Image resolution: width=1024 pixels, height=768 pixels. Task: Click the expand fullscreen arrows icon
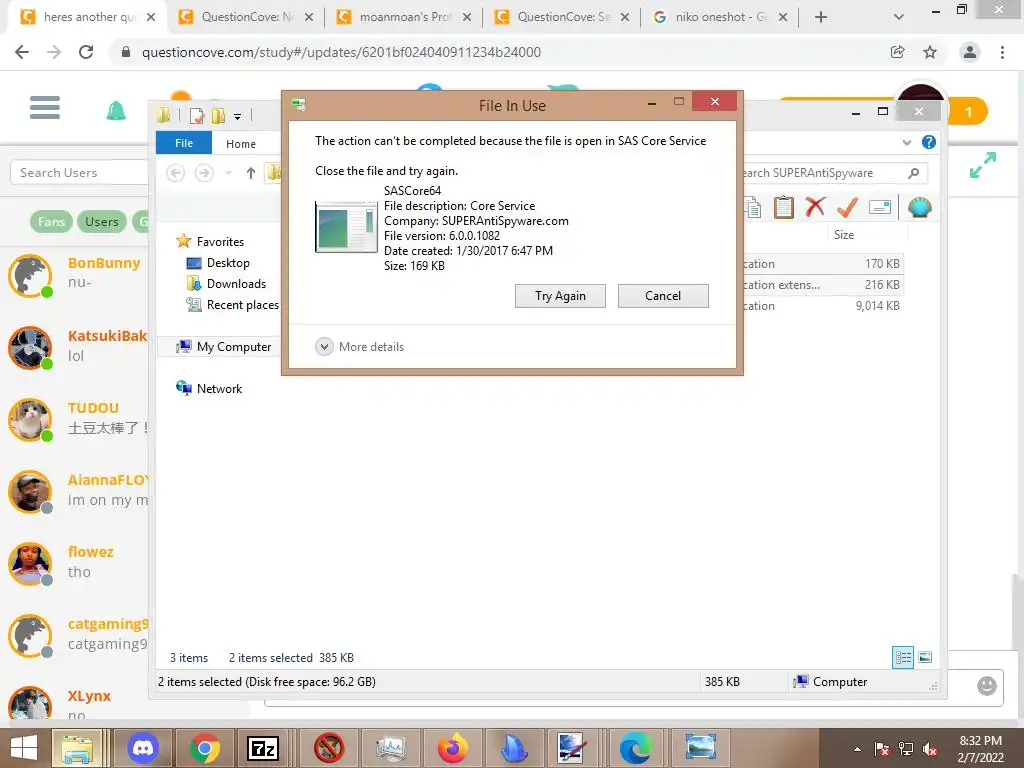[x=983, y=165]
